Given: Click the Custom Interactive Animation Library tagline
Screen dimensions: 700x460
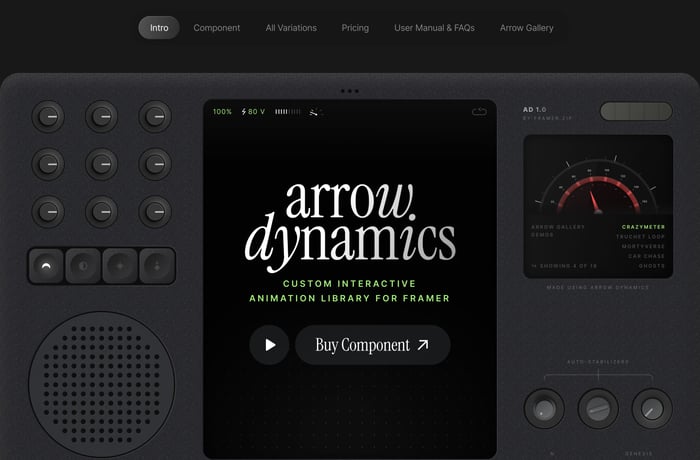Looking at the screenshot, I should pyautogui.click(x=350, y=291).
